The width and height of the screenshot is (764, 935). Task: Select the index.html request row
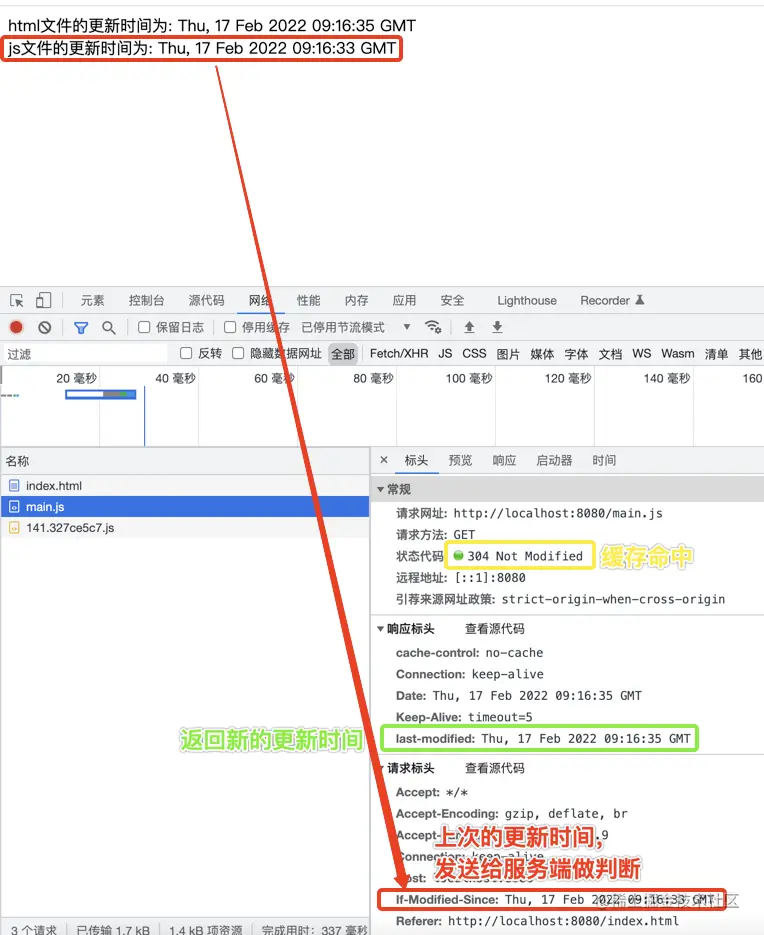pos(185,485)
